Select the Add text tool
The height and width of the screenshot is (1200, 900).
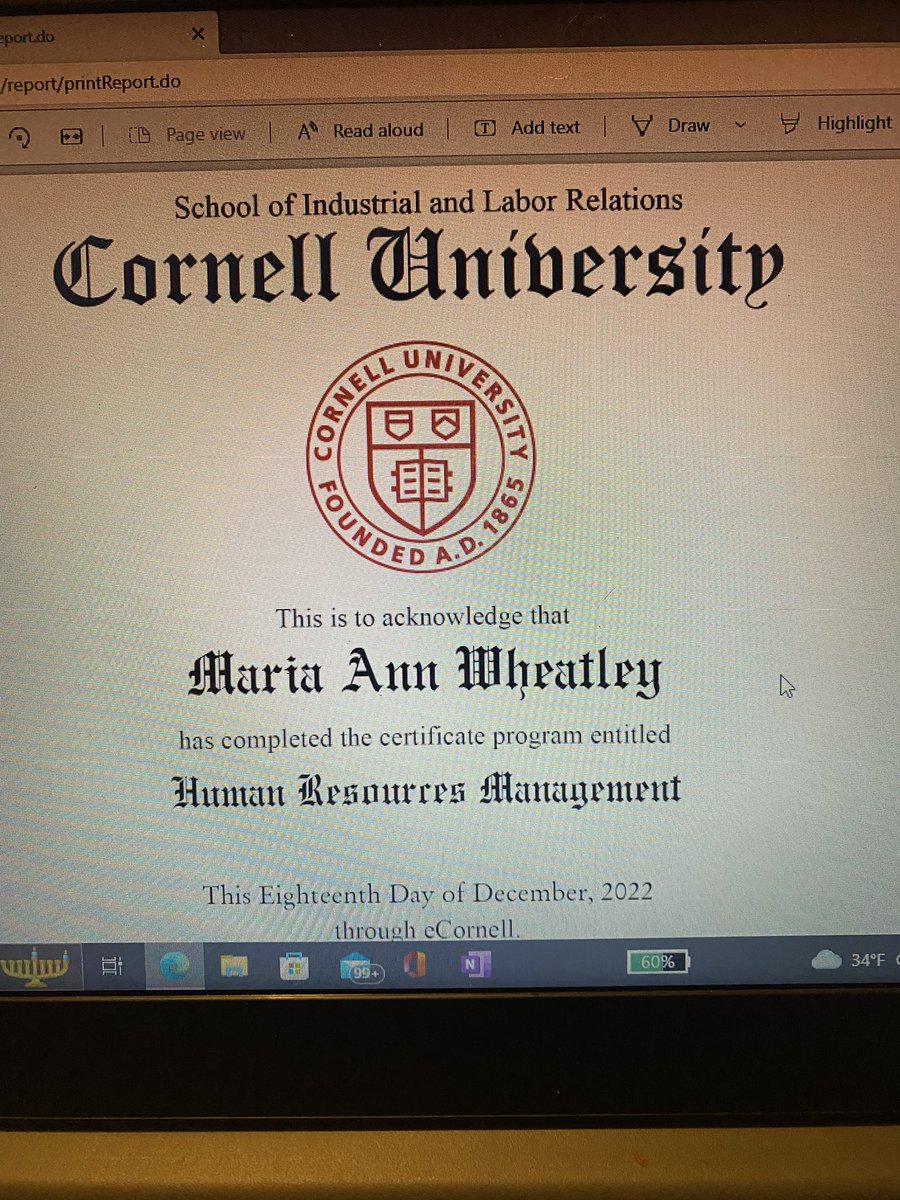(527, 127)
